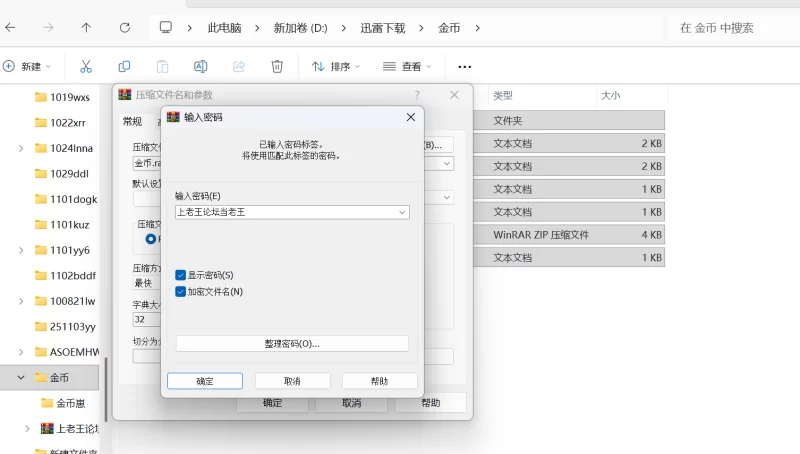
Task: Open the 新建 menu in the toolbar
Action: pos(27,66)
